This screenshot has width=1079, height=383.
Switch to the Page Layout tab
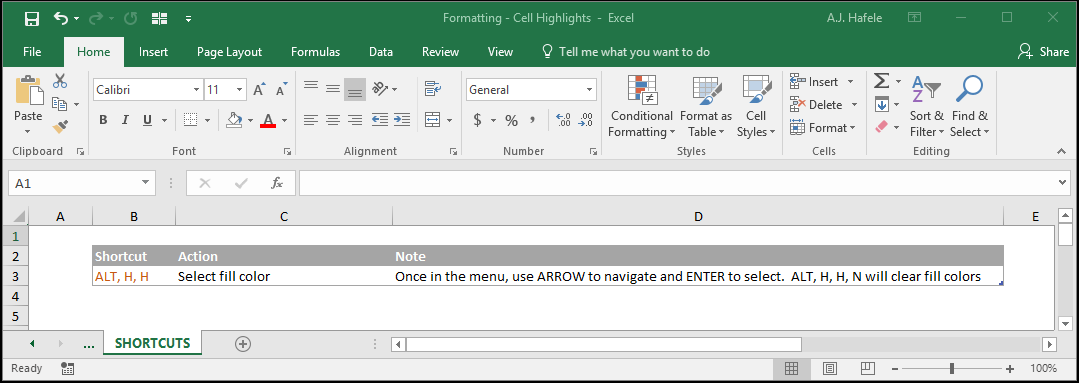pyautogui.click(x=229, y=52)
